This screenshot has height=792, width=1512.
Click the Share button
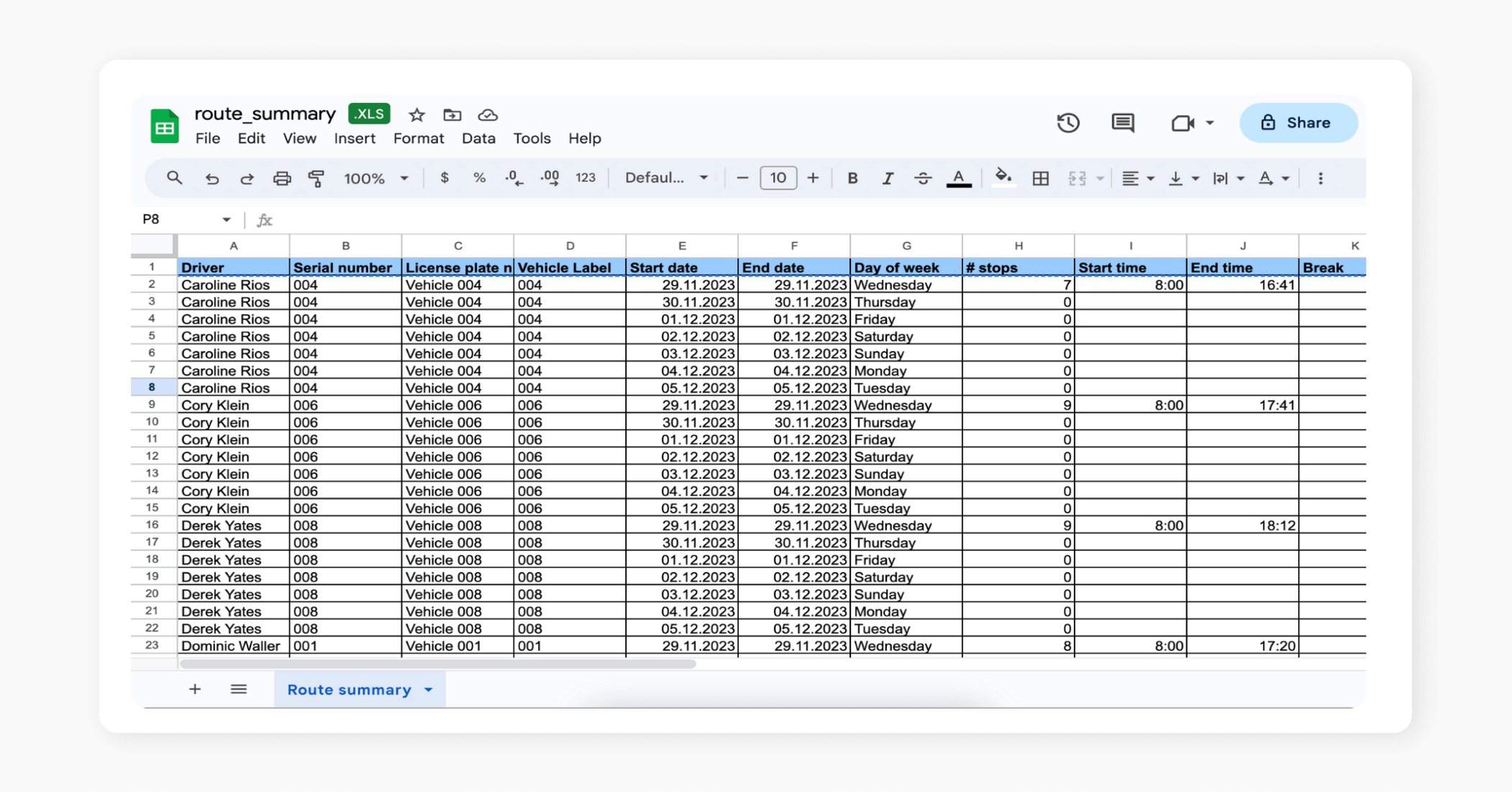[1298, 122]
